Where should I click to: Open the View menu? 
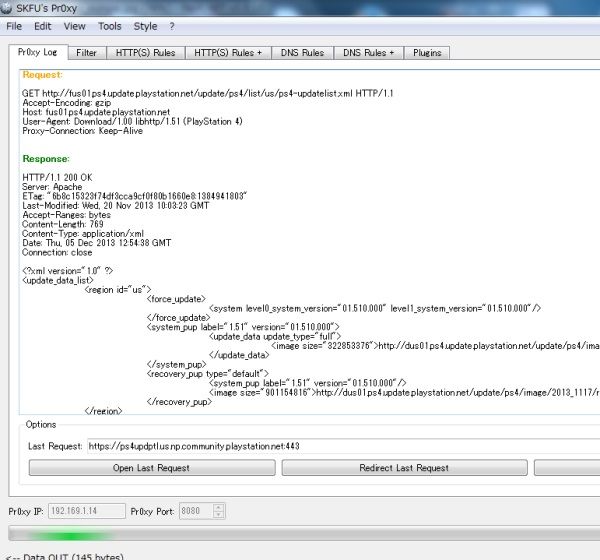pyautogui.click(x=74, y=26)
